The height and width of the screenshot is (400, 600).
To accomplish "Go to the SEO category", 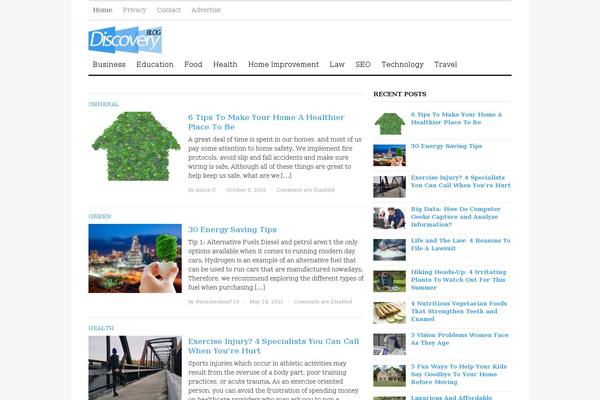I will pyautogui.click(x=363, y=64).
